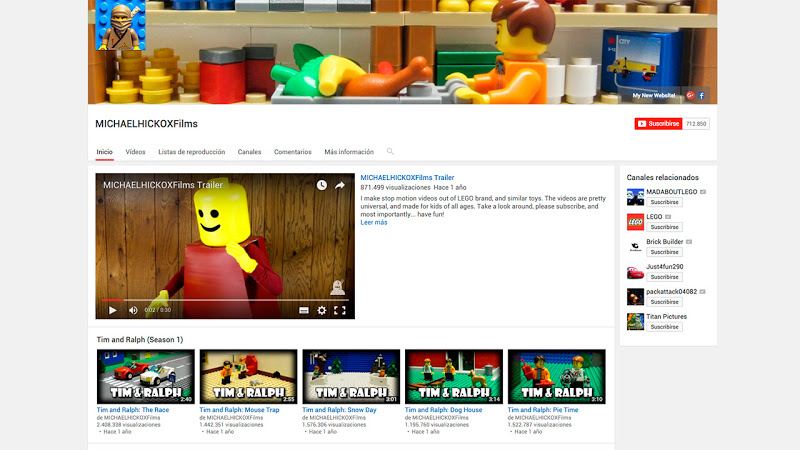
Task: Open the Vídeos tab
Action: tap(135, 152)
